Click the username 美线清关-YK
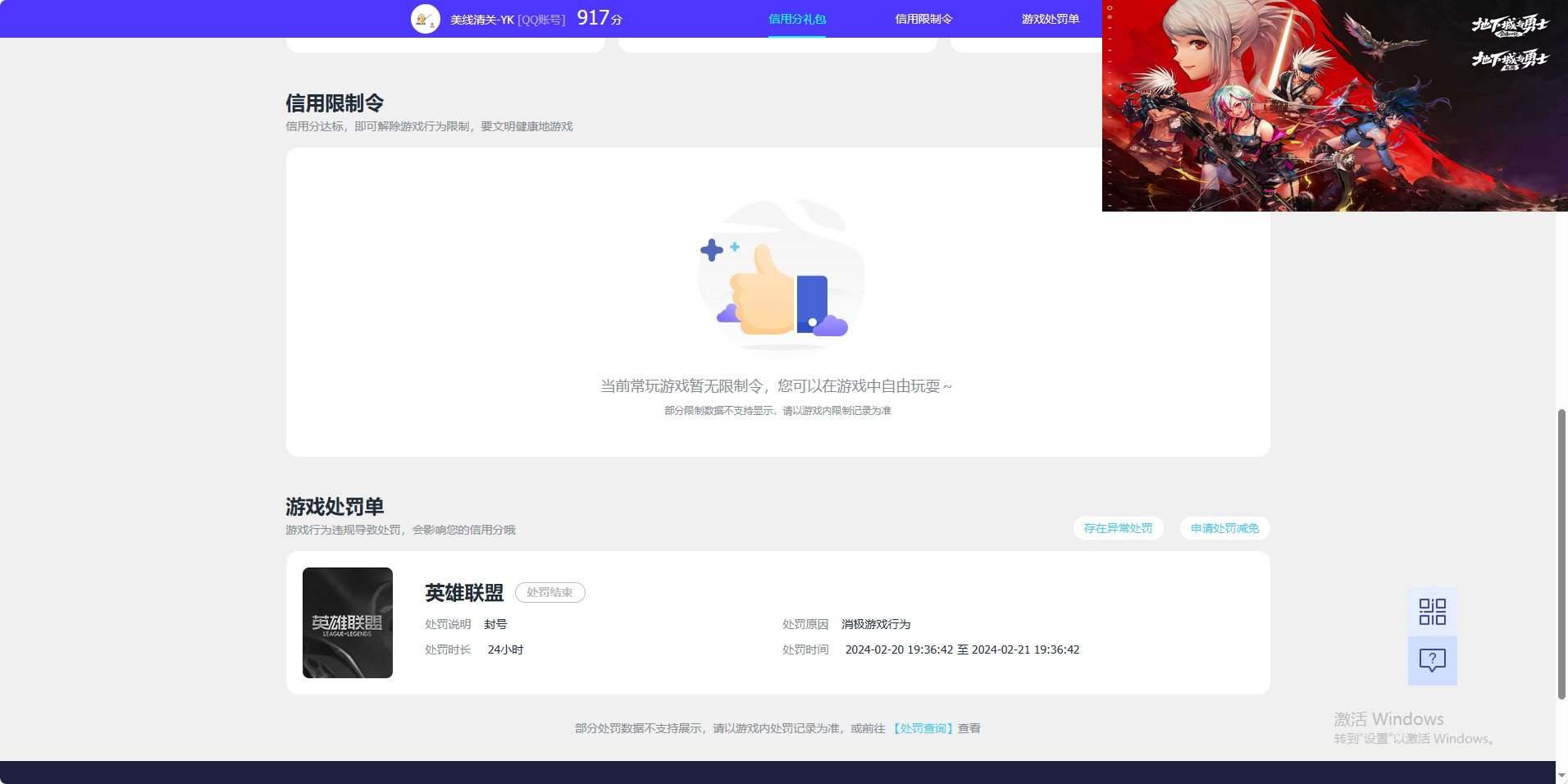The height and width of the screenshot is (784, 1568). (x=482, y=20)
